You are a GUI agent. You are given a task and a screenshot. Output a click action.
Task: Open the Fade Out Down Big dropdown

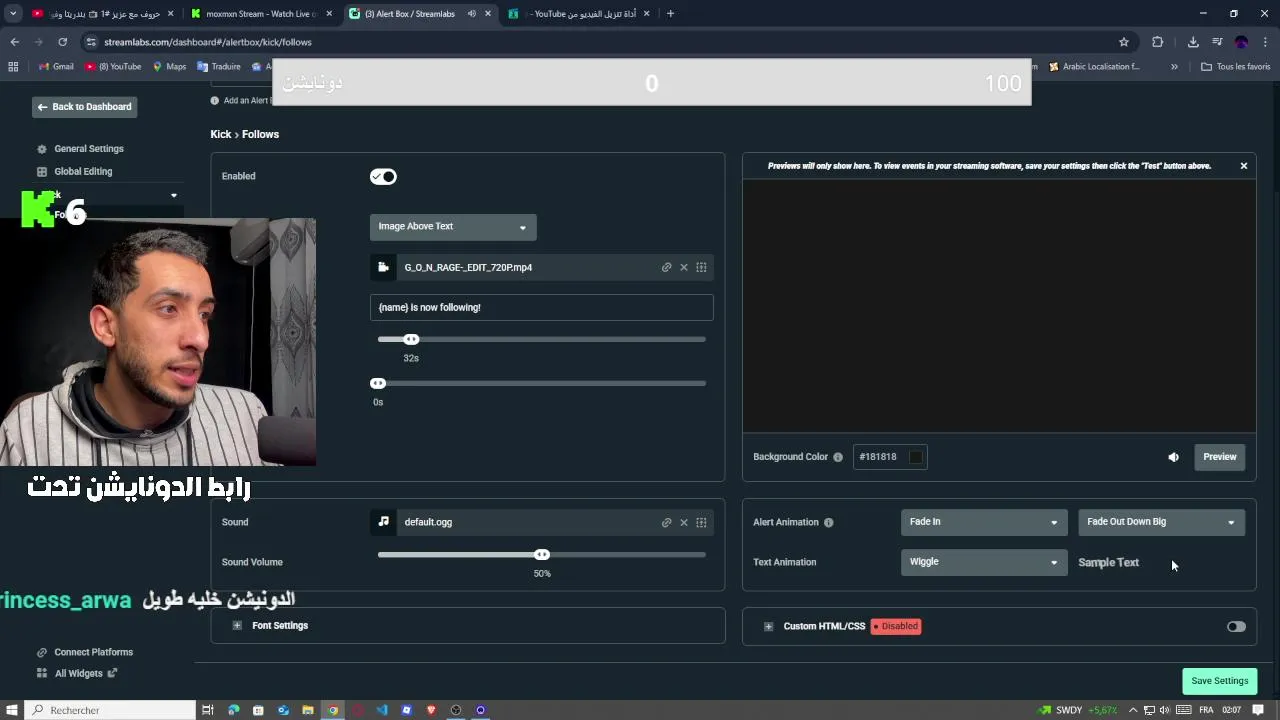pyautogui.click(x=1161, y=522)
